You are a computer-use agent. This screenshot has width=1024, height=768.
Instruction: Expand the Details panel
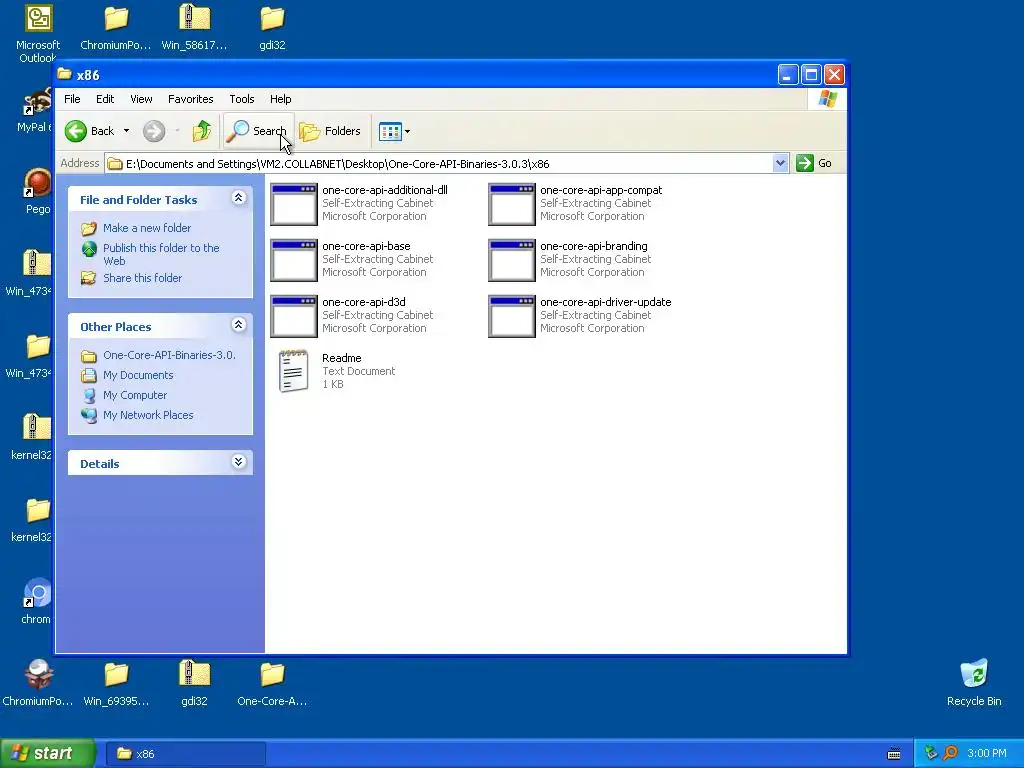tap(238, 462)
